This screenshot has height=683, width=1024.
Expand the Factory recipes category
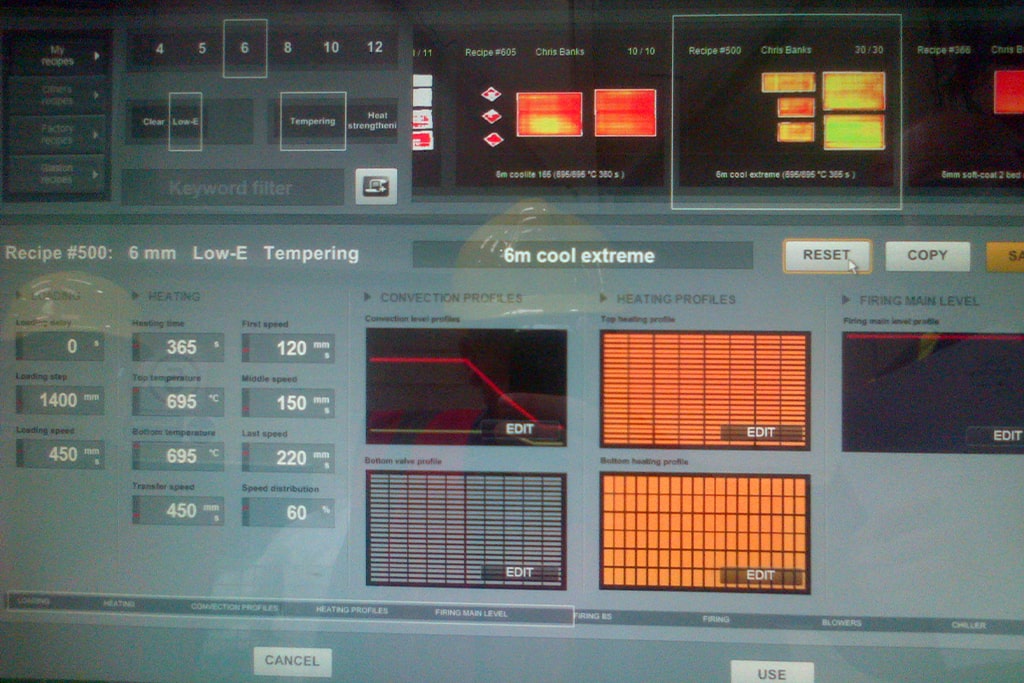pyautogui.click(x=58, y=134)
